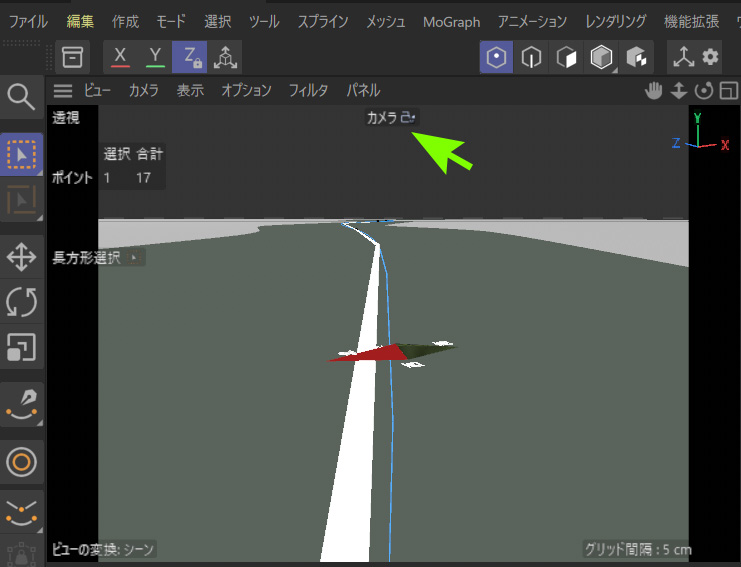Screen dimensions: 741x567
Task: Select the Move tool
Action: tap(21, 257)
